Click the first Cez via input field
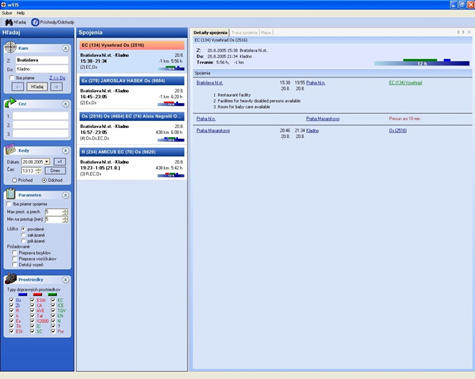Viewport: 475px width, 379px height. (40, 116)
